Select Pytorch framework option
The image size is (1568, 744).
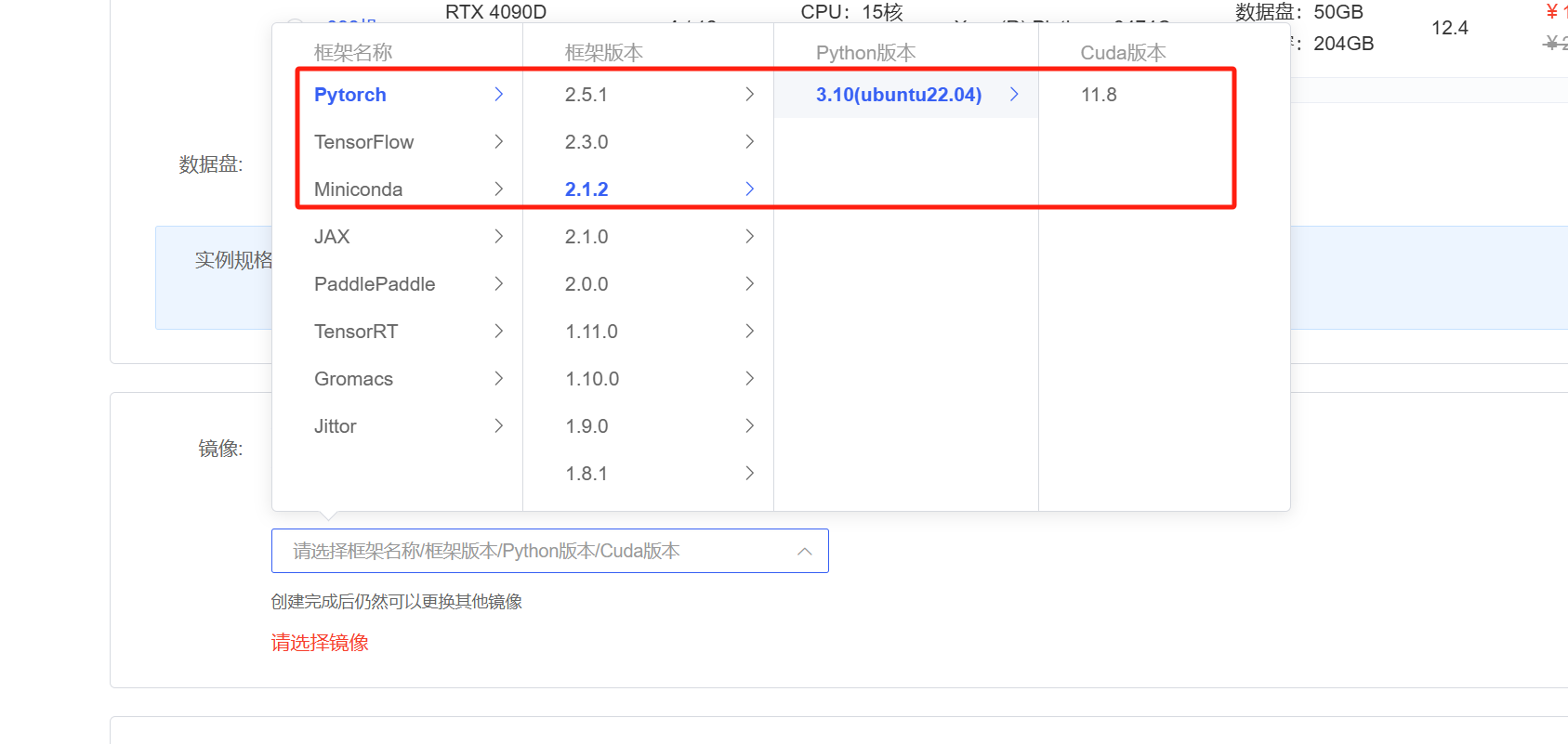point(350,95)
